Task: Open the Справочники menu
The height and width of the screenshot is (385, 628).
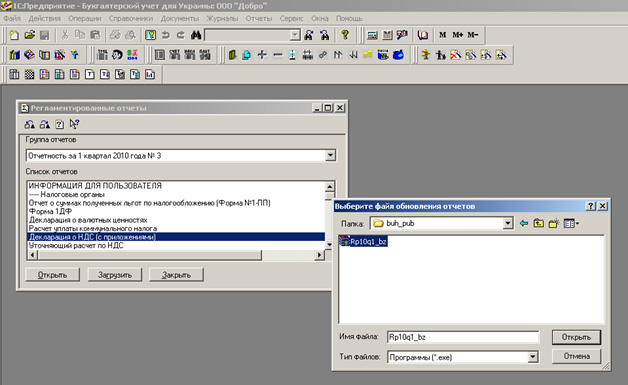Action: coord(131,18)
